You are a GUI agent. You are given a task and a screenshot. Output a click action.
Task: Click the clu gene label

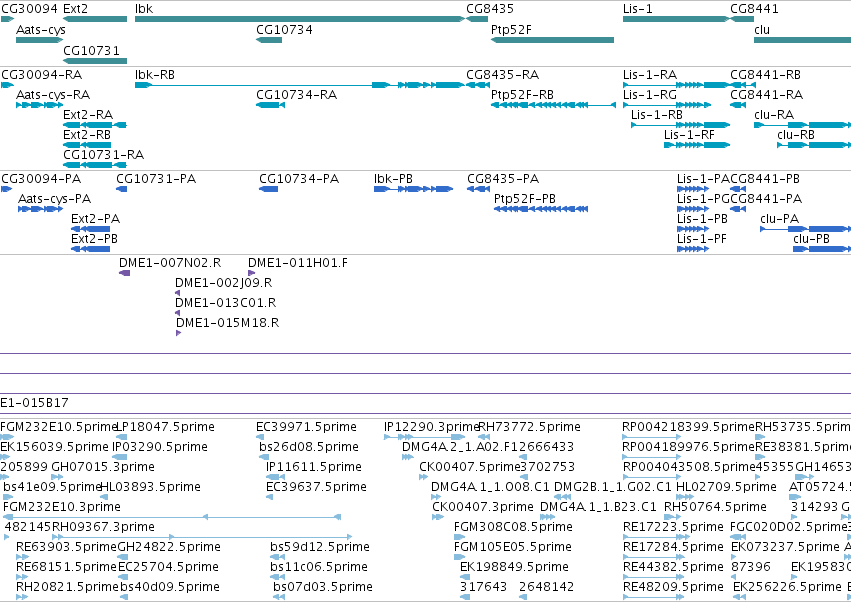coord(762,29)
